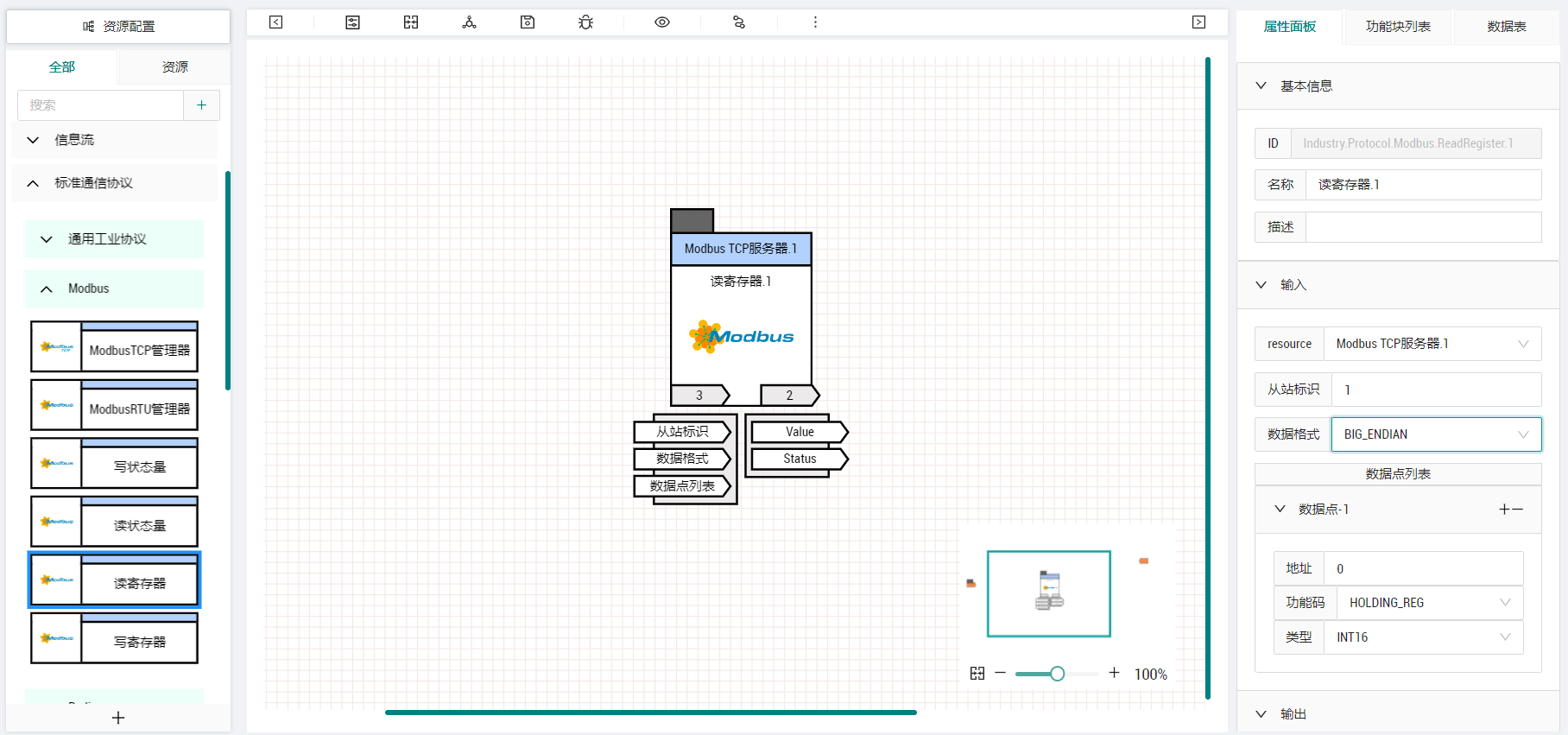1568x735 pixels.
Task: Switch to the 资源 tab
Action: 174,67
